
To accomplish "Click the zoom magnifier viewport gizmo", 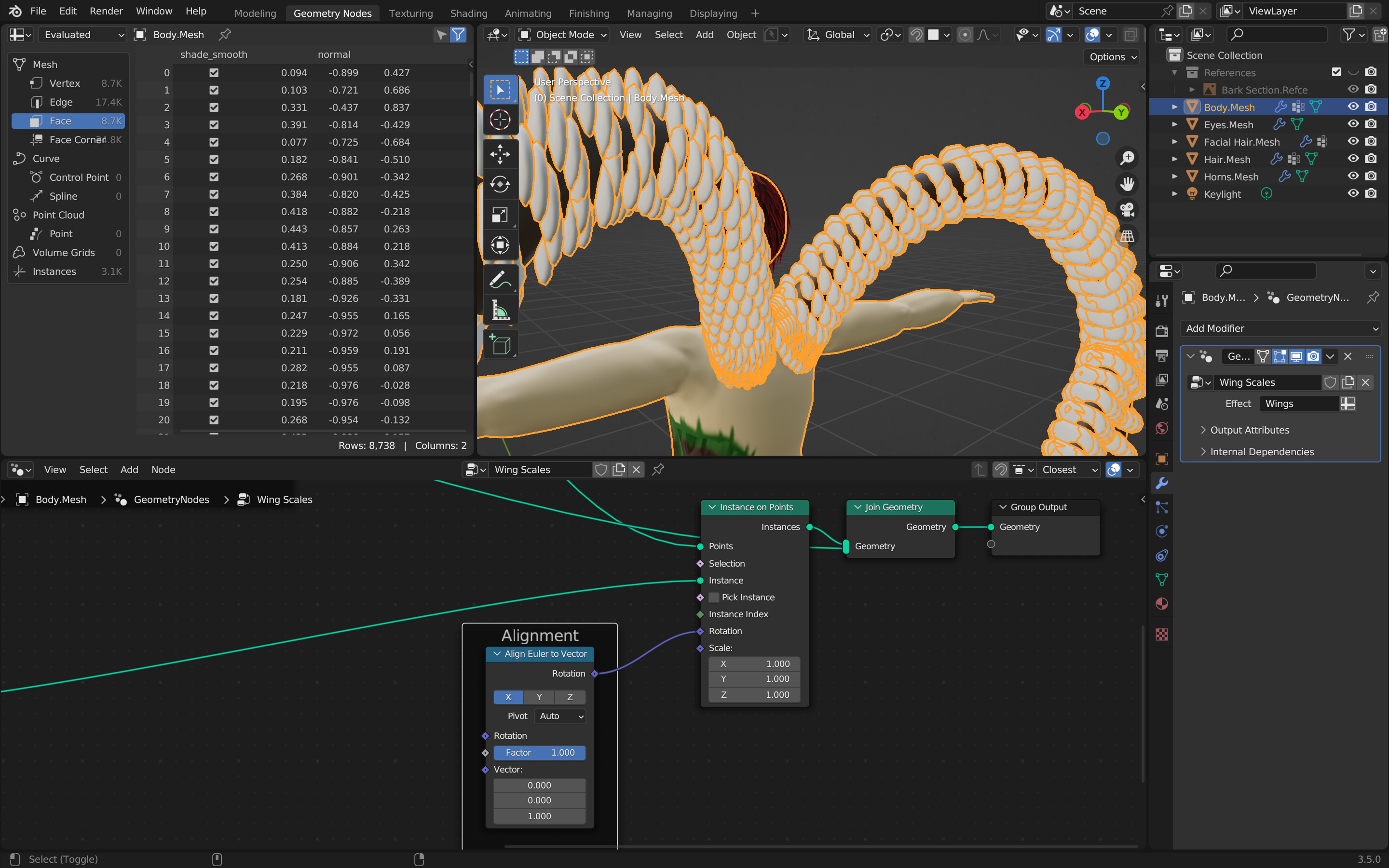I will click(x=1127, y=157).
